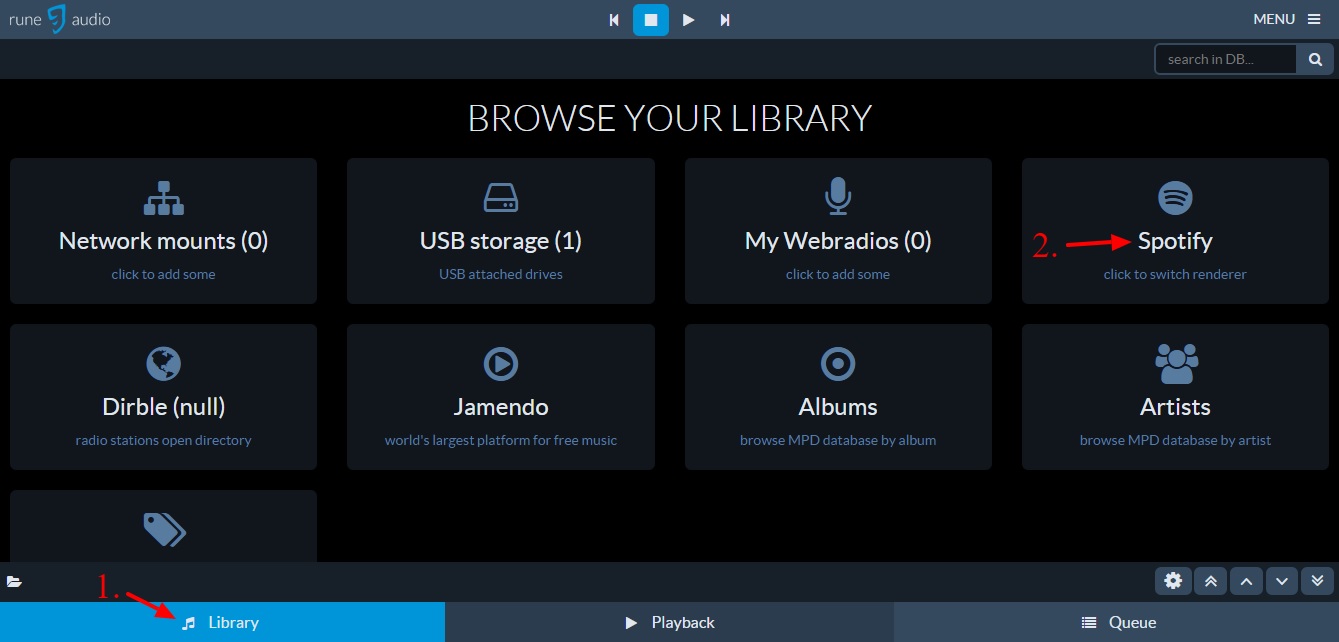
Task: Open Dirble globe icon
Action: (164, 364)
